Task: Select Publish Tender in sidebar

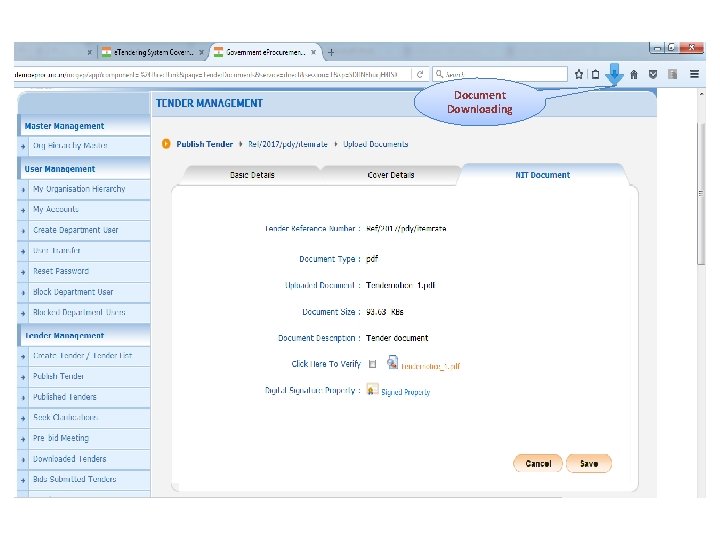Action: point(89,377)
